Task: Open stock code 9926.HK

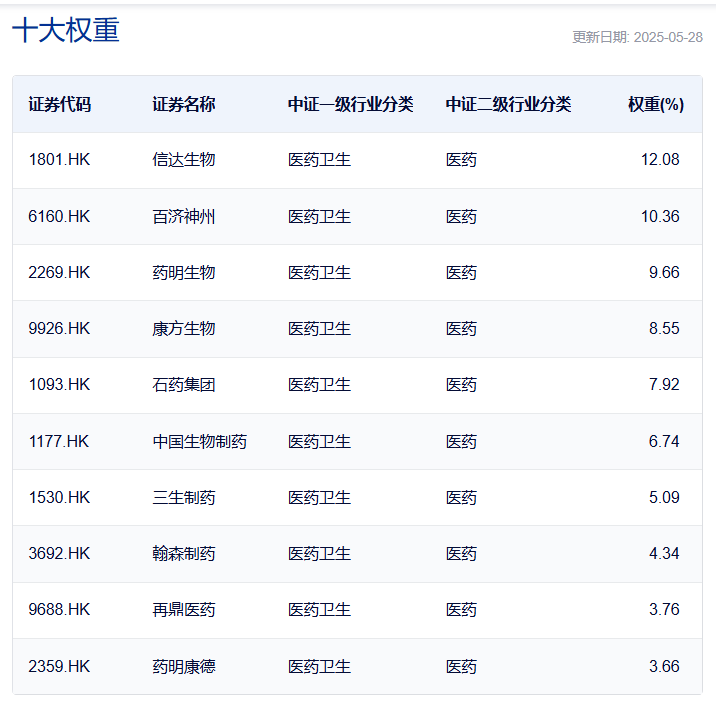Action: (59, 328)
